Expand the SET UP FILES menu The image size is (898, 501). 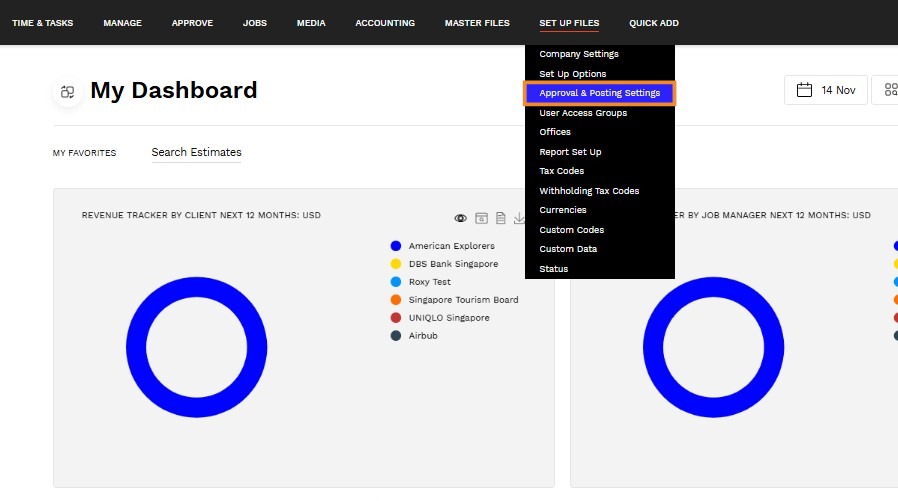click(x=569, y=23)
